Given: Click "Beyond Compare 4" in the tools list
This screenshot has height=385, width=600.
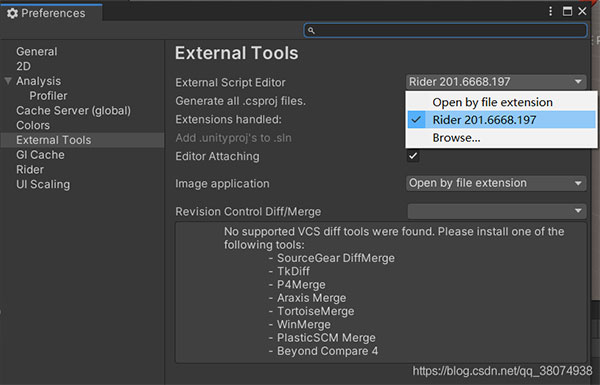Looking at the screenshot, I should click(328, 351).
